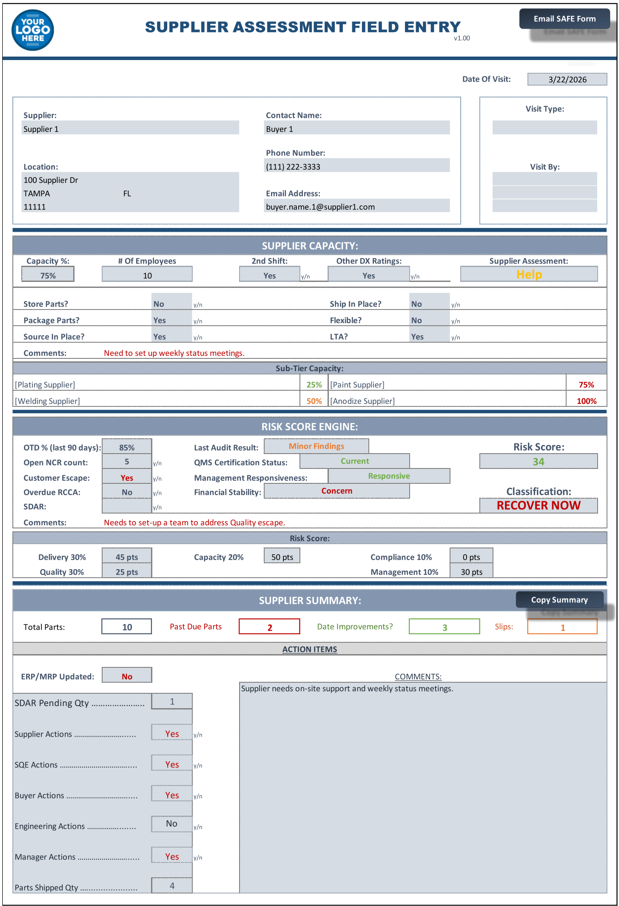Click the Parts Shipped Qty field
This screenshot has height=906, width=619.
[x=172, y=885]
